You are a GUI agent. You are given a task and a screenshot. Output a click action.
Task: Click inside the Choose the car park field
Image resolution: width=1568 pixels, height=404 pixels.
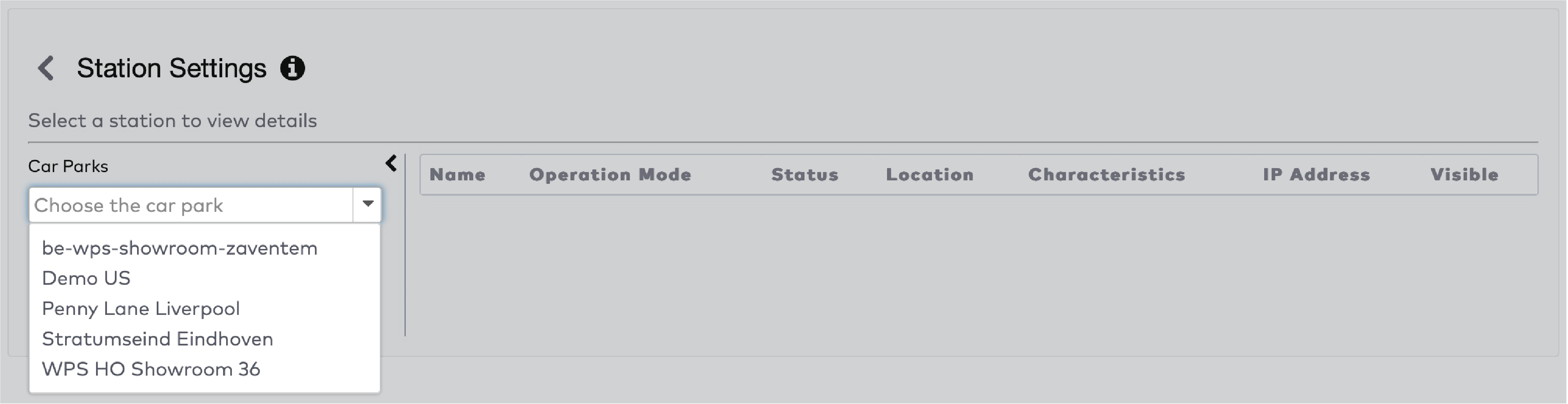point(182,205)
